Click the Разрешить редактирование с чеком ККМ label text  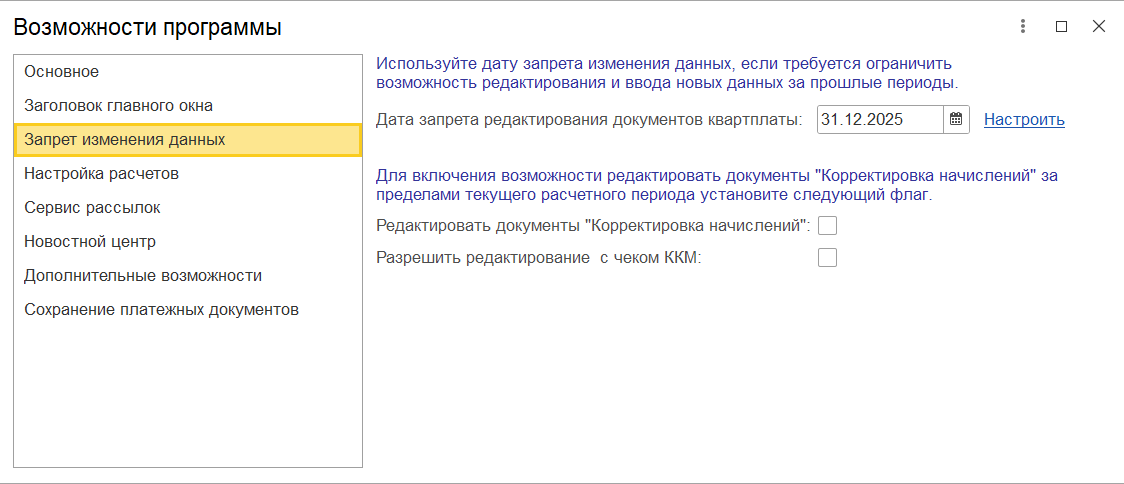point(539,258)
